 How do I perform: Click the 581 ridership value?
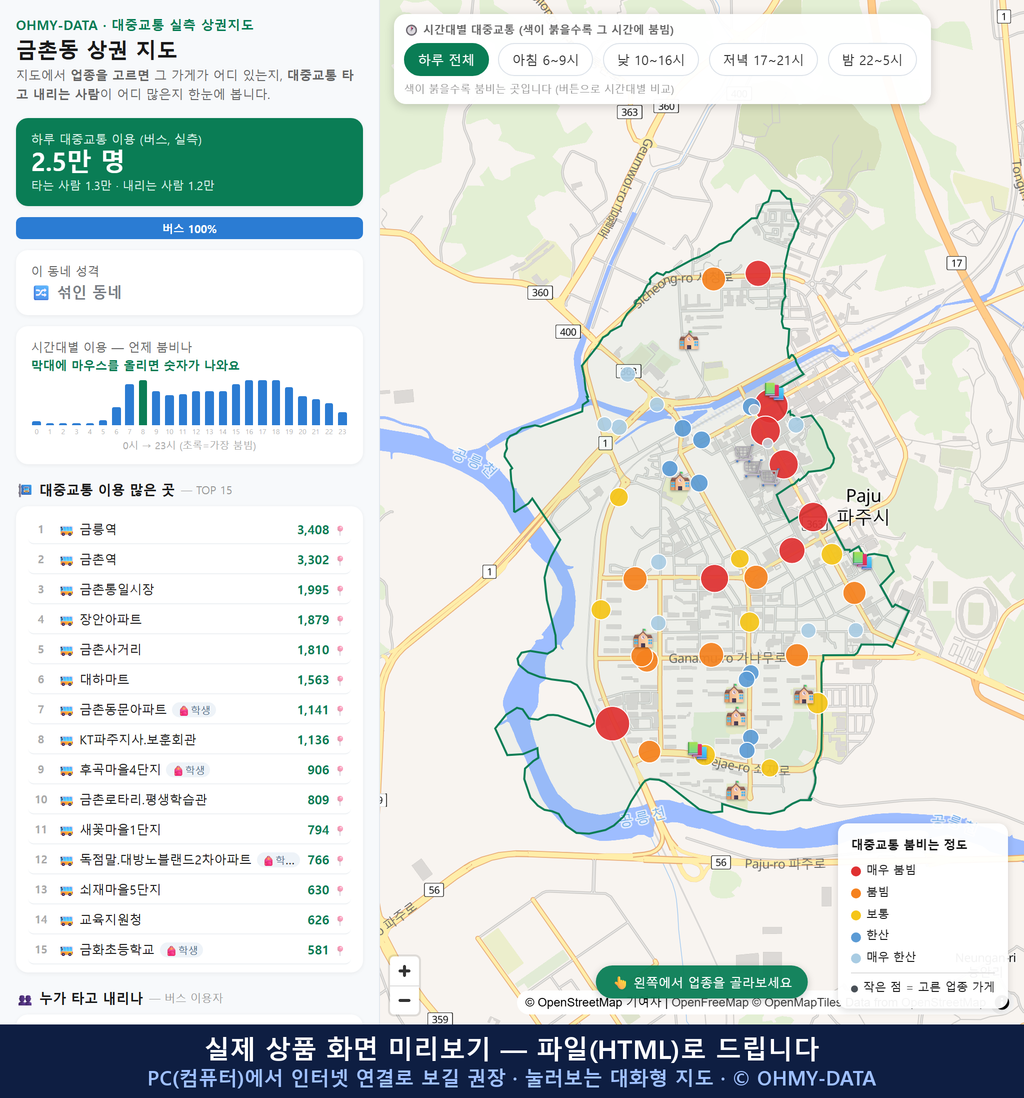(318, 950)
